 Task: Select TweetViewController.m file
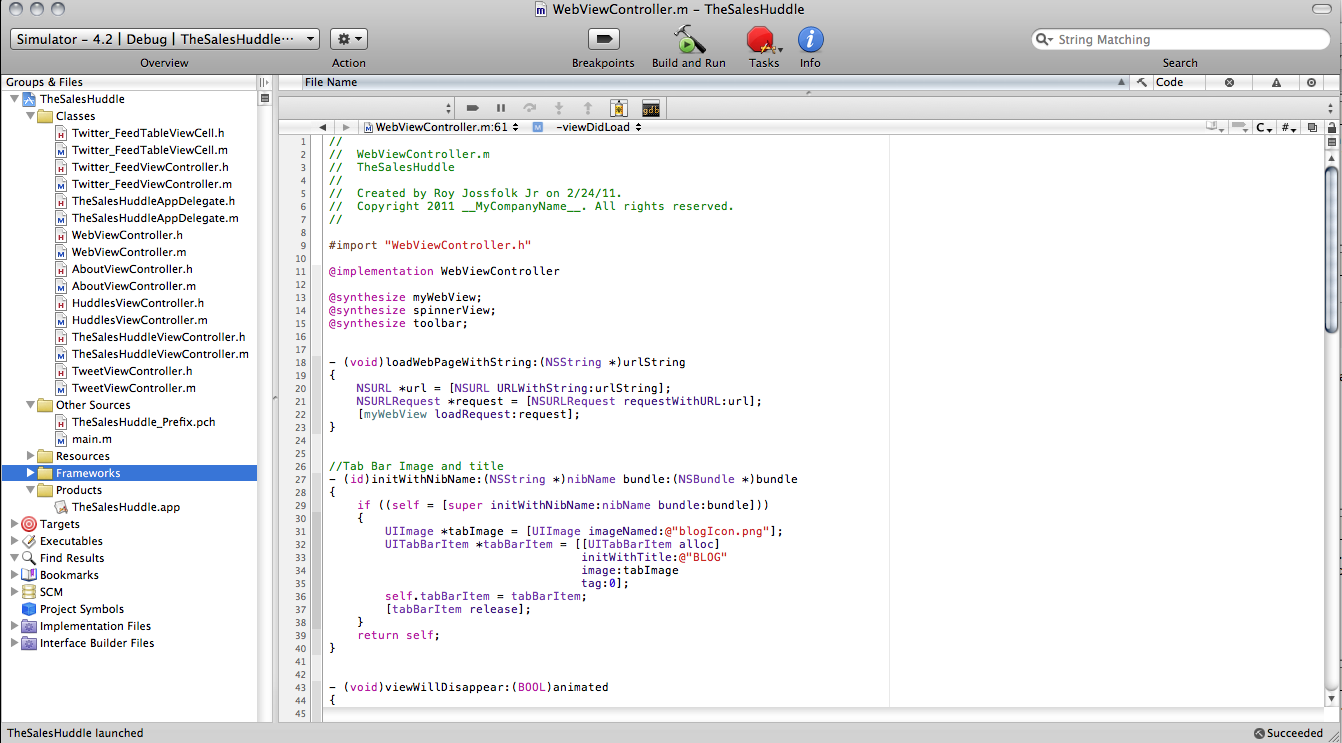pos(134,388)
